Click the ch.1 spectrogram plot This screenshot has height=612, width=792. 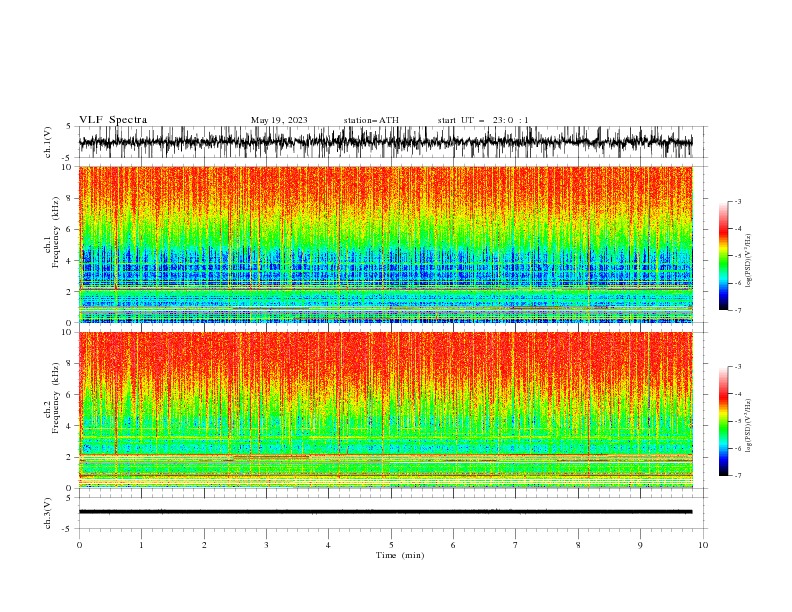(385, 244)
